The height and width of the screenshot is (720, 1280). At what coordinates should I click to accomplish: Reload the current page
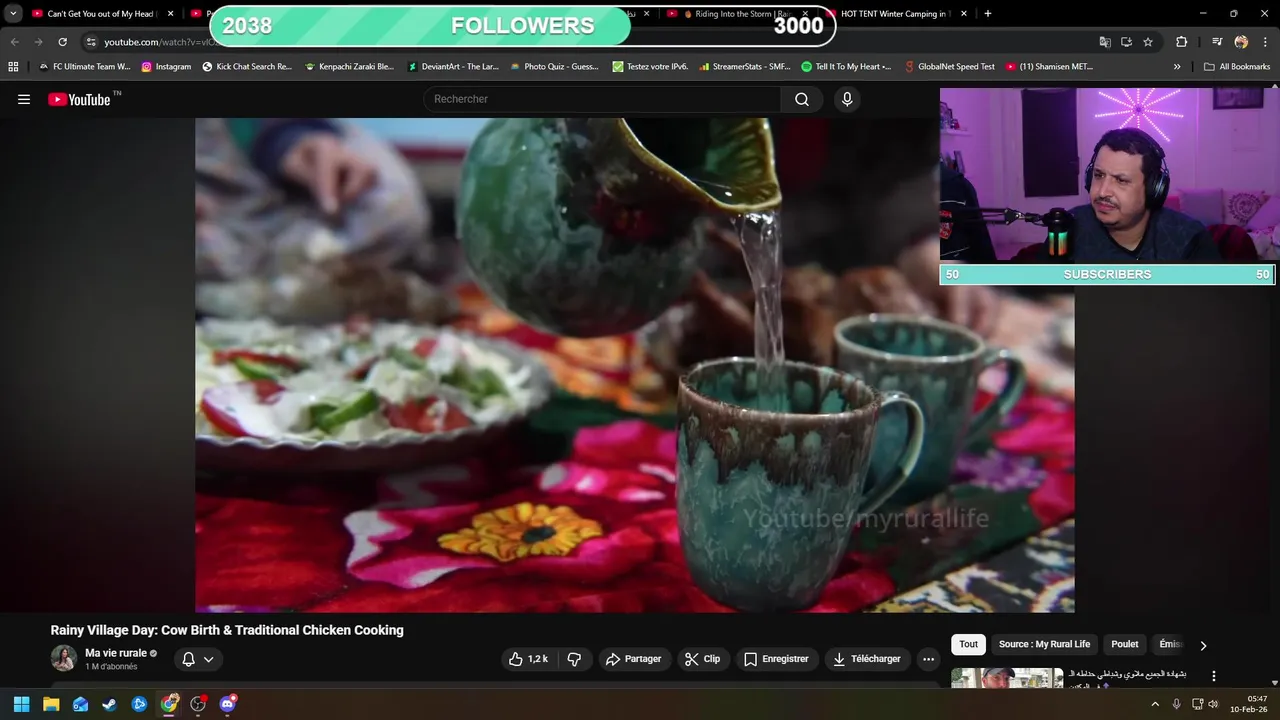pyautogui.click(x=62, y=42)
